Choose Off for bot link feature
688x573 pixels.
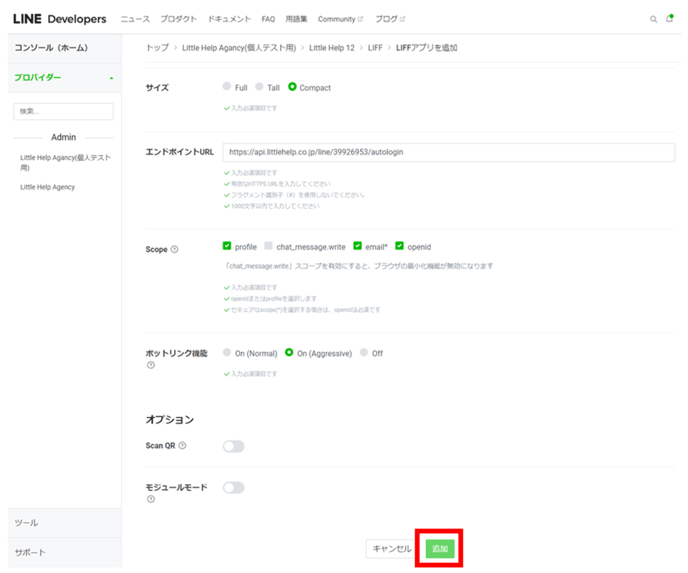click(x=364, y=353)
